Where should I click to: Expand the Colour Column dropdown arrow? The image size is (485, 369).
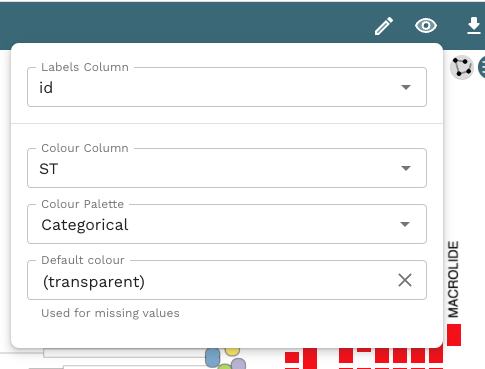406,168
